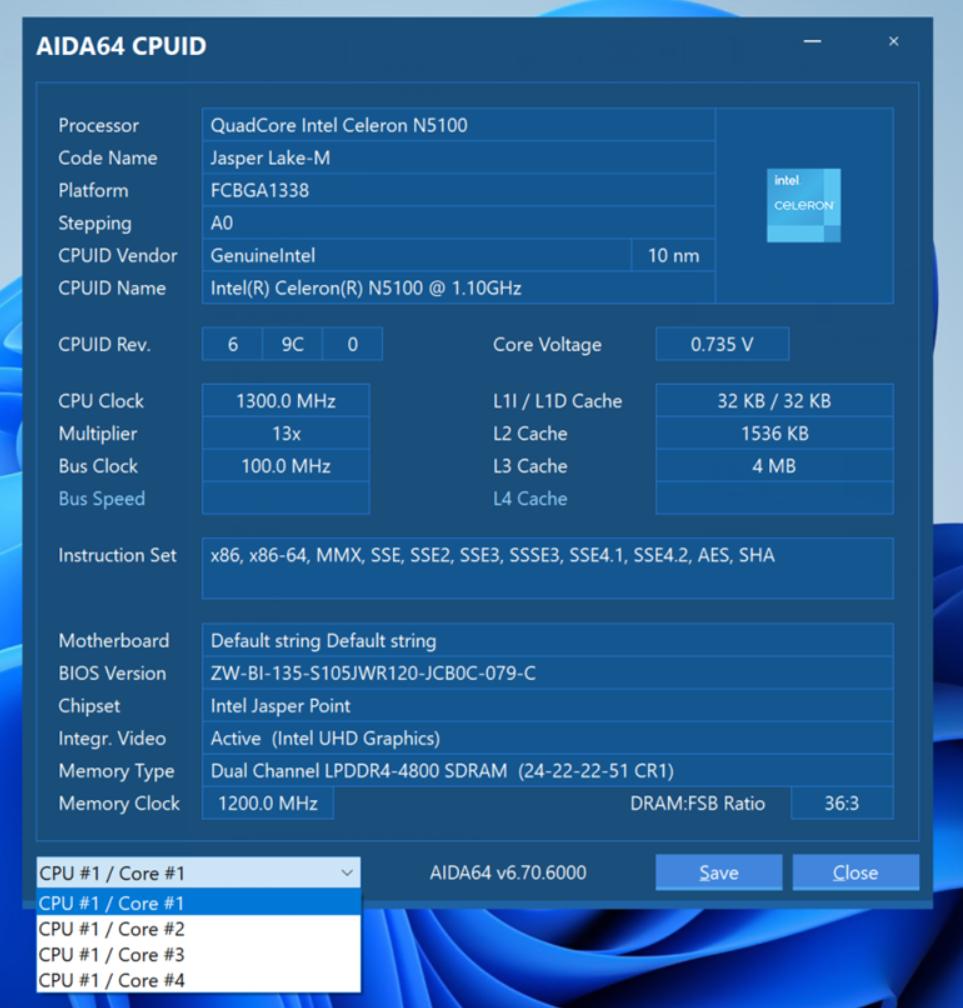Select CPU #1 / Core #1 in list
963x1008 pixels.
198,903
